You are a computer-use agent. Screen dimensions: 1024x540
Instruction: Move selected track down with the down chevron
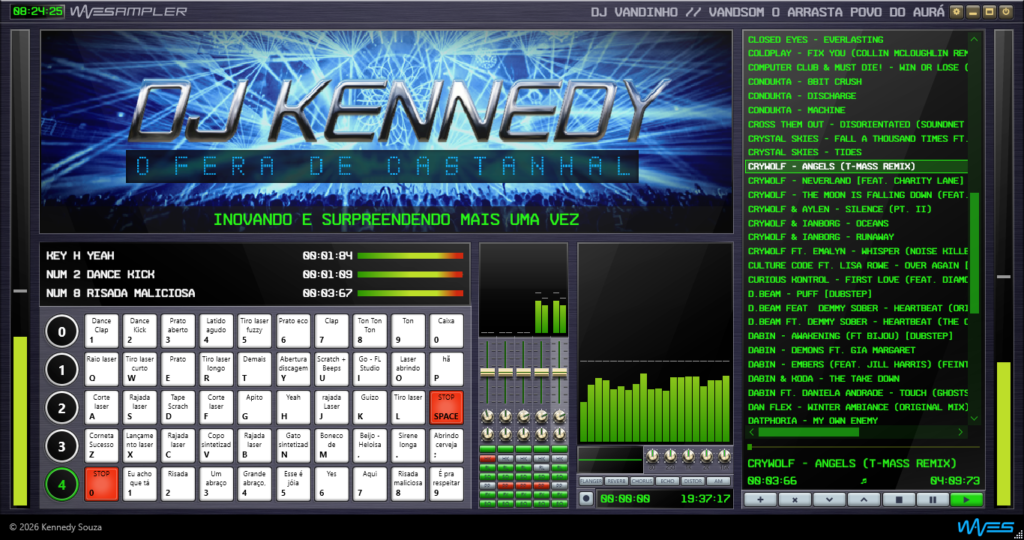[x=829, y=499]
